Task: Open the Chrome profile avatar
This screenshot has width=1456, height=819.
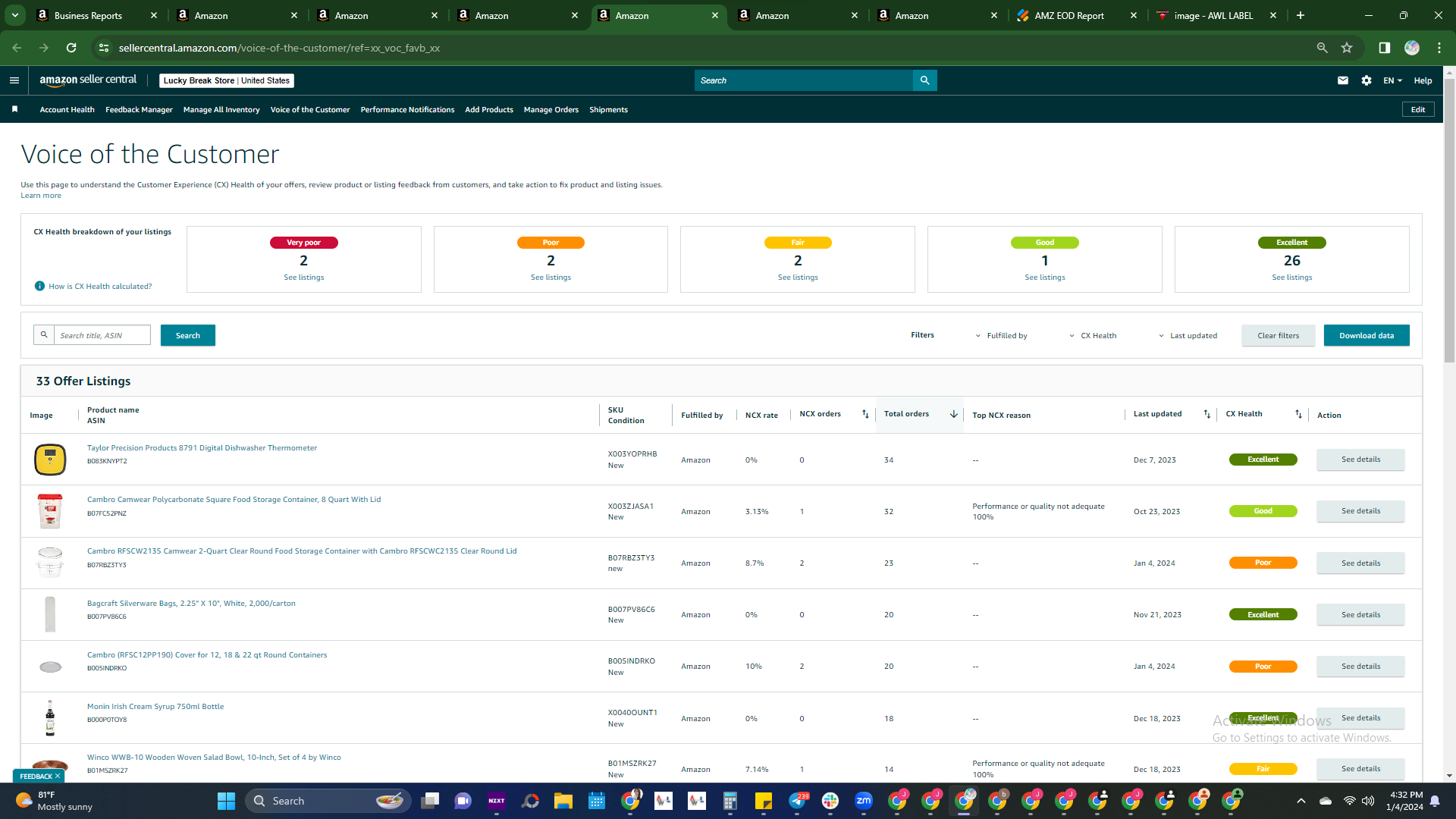Action: pyautogui.click(x=1412, y=48)
